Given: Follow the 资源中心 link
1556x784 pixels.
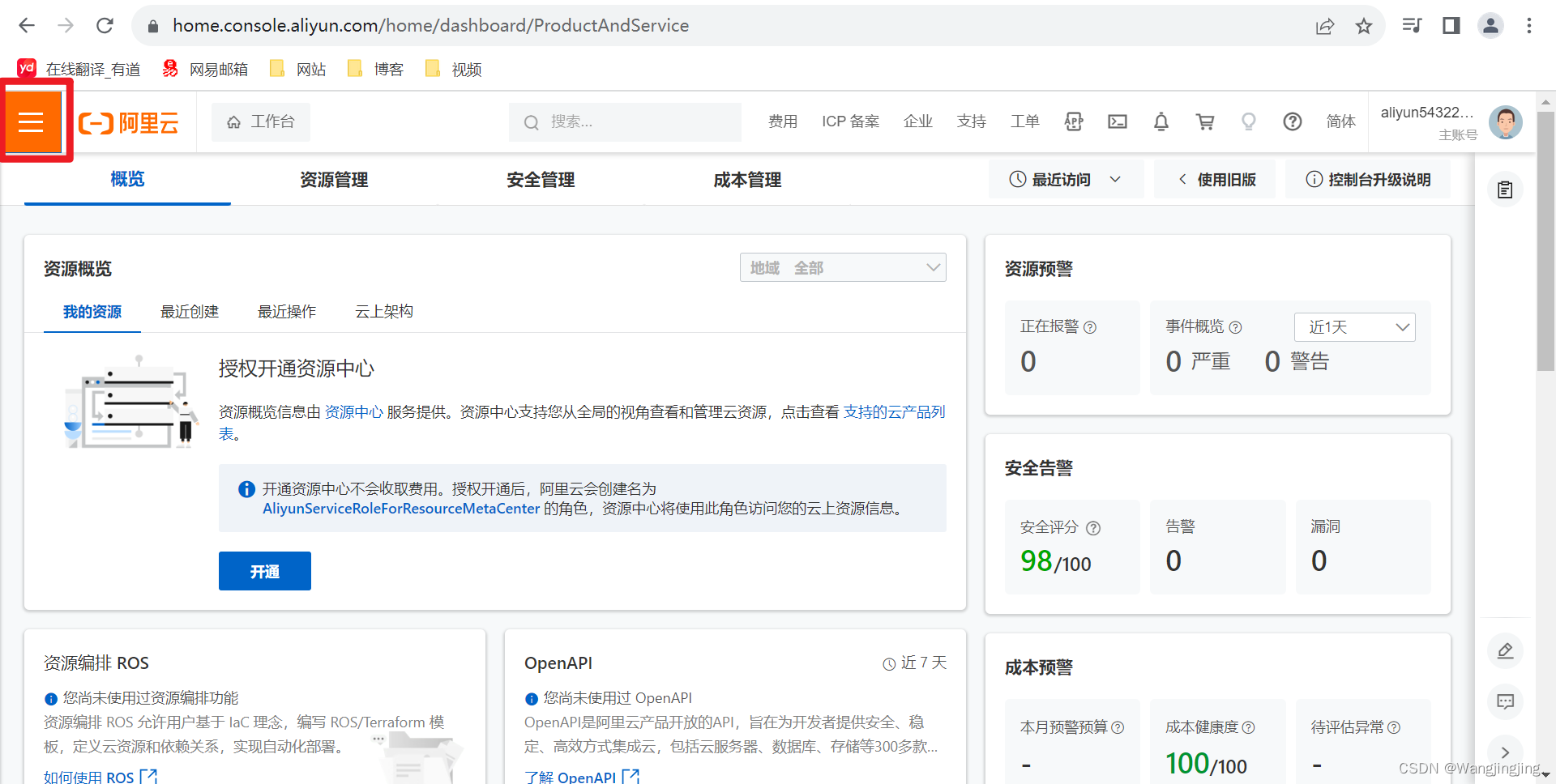Looking at the screenshot, I should pyautogui.click(x=354, y=411).
